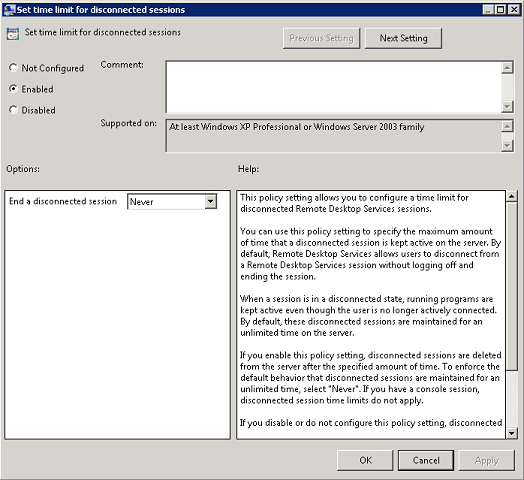The height and width of the screenshot is (480, 524).
Task: Maximize the policy dialog window
Action: 500,10
